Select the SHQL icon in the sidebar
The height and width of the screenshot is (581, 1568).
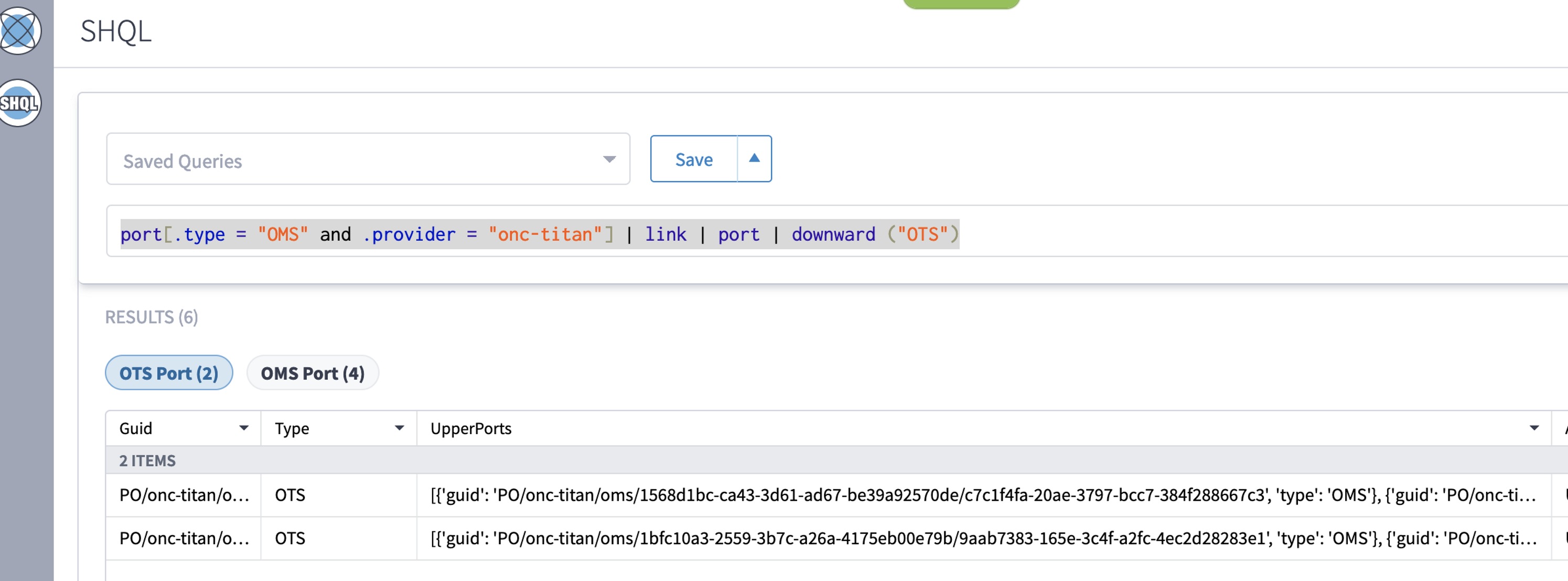click(20, 103)
